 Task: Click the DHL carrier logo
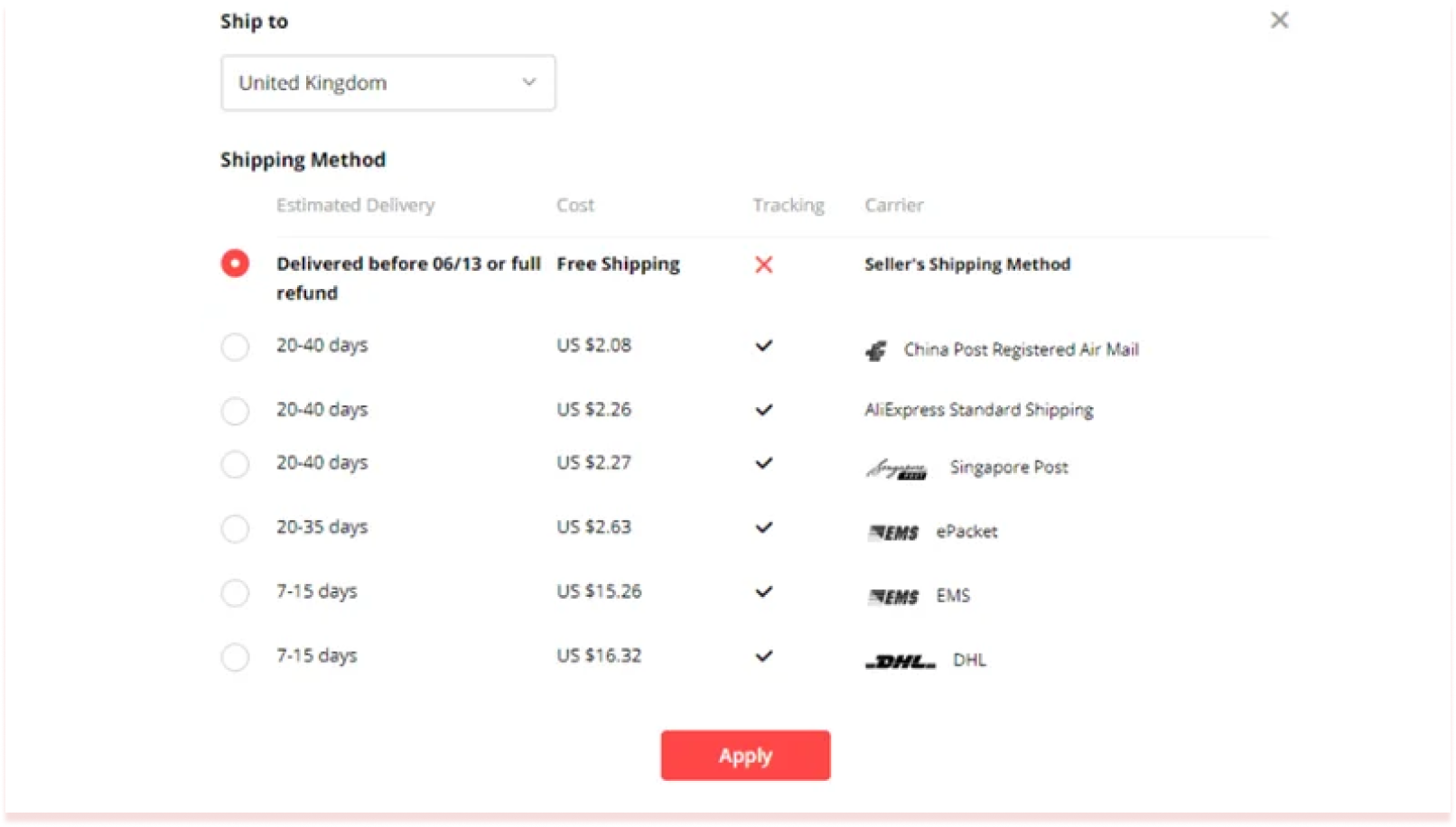coord(901,660)
